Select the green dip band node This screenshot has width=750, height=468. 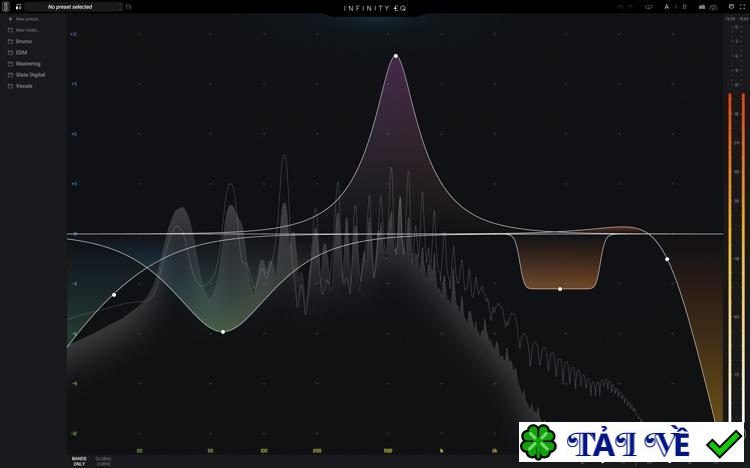point(223,332)
